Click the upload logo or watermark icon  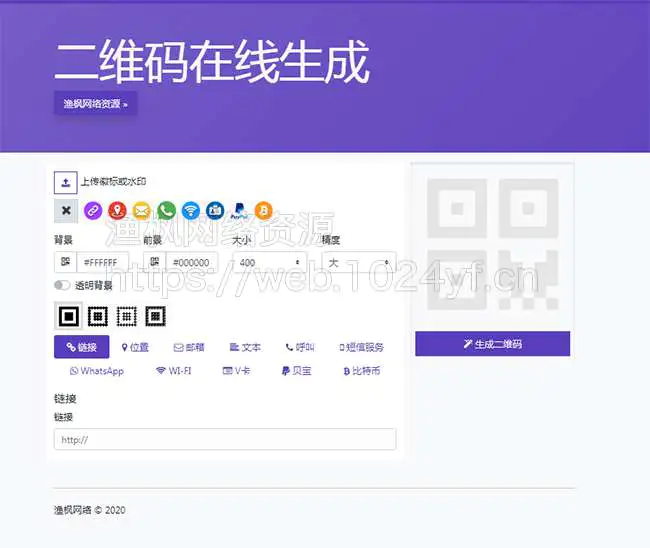(x=66, y=182)
